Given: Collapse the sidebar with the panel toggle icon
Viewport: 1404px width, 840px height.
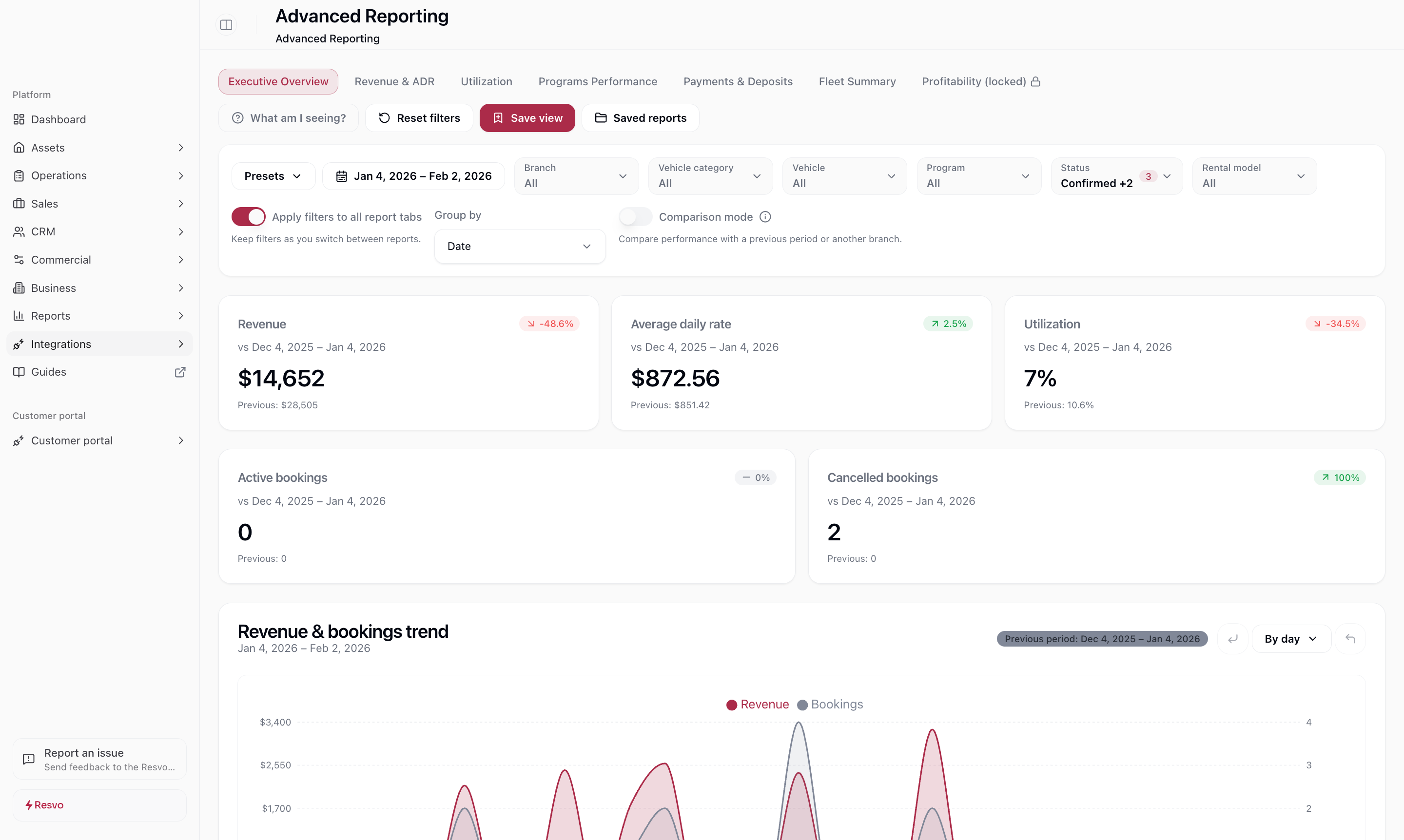Looking at the screenshot, I should 225,25.
